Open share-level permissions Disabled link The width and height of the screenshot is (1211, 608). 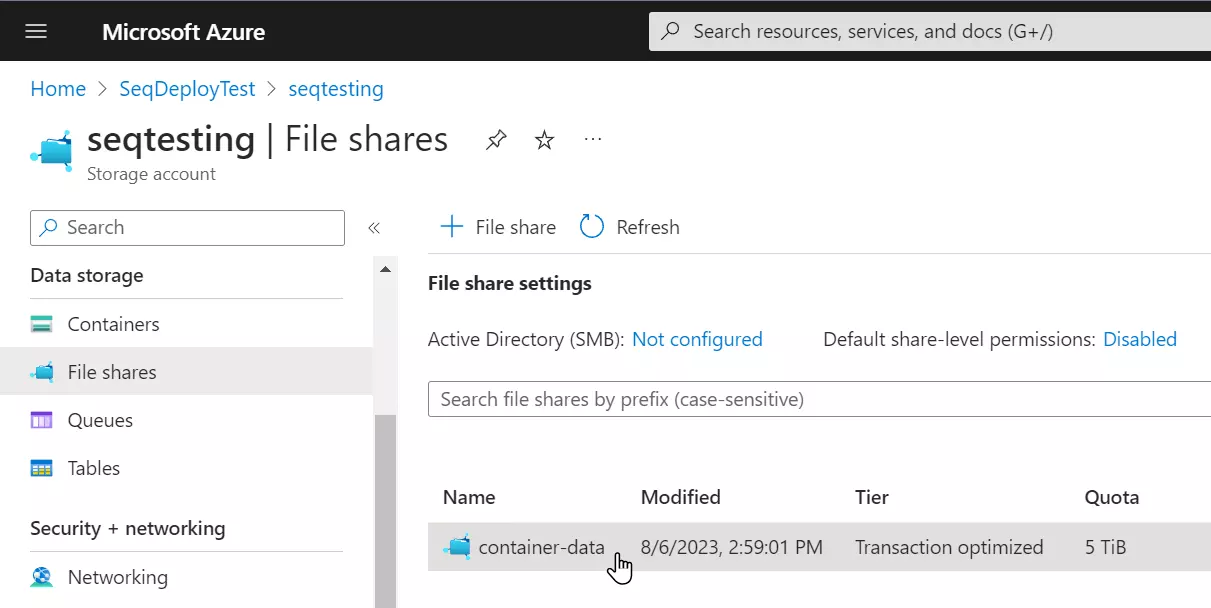[1140, 339]
